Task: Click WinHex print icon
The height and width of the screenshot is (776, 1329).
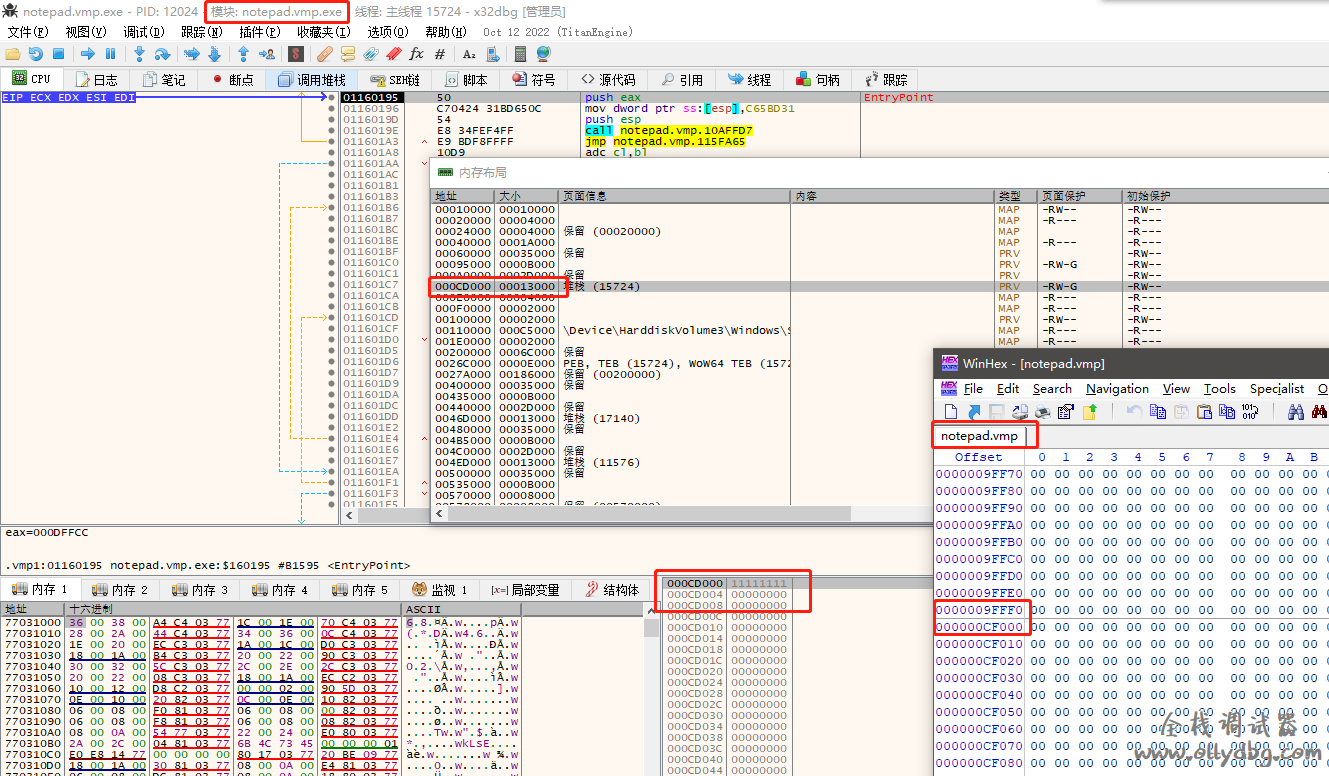Action: pyautogui.click(x=1042, y=411)
